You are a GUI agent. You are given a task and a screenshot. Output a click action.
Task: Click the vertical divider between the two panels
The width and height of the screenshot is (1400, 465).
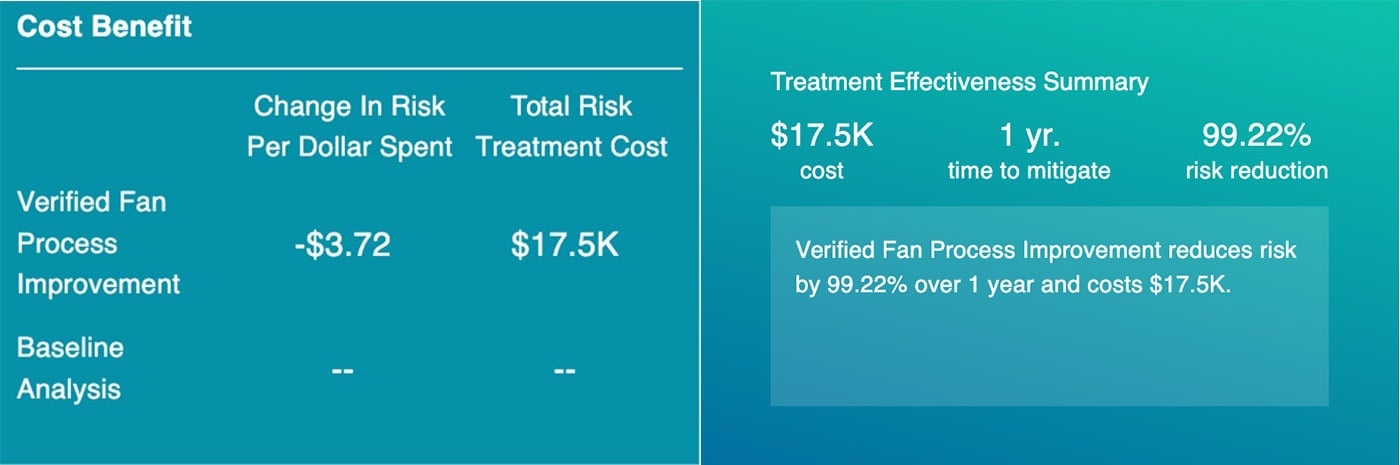[700, 232]
